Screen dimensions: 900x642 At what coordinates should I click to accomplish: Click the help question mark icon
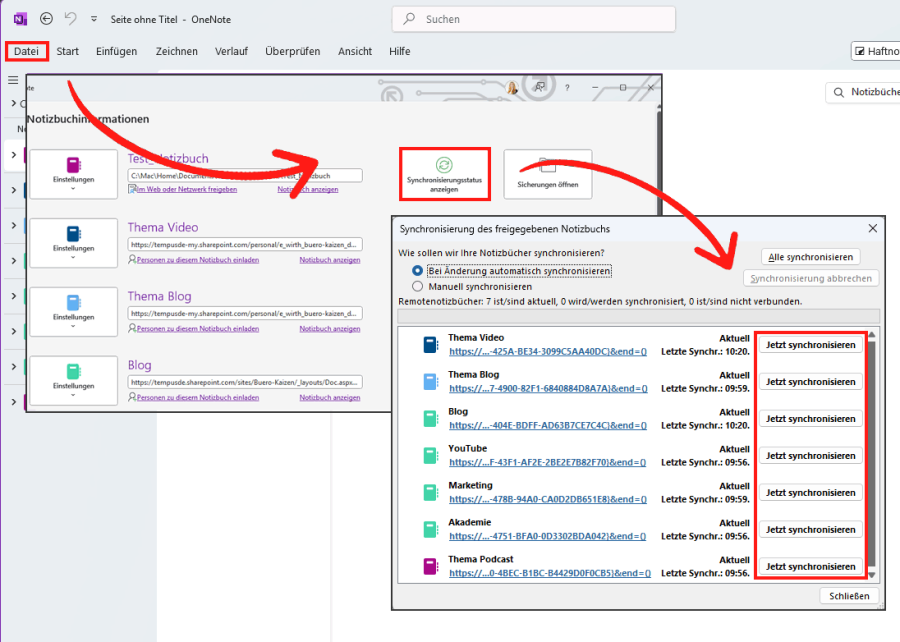(x=567, y=88)
